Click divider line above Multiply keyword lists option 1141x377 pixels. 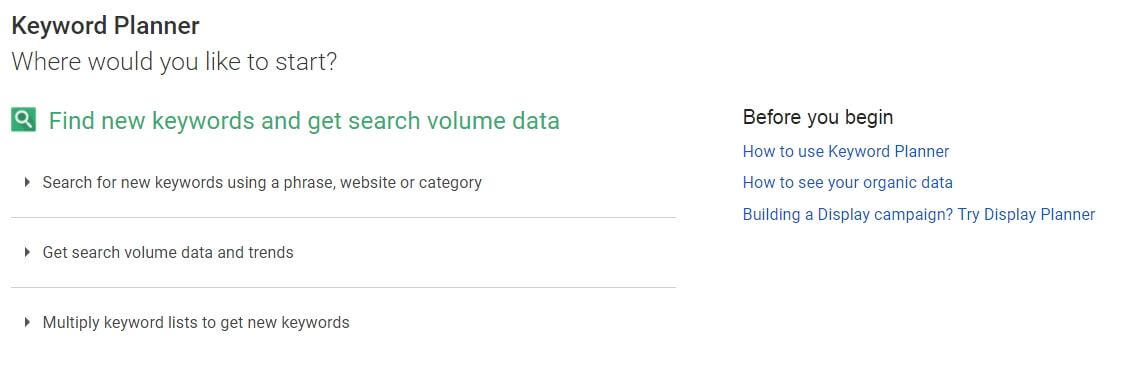(x=343, y=287)
